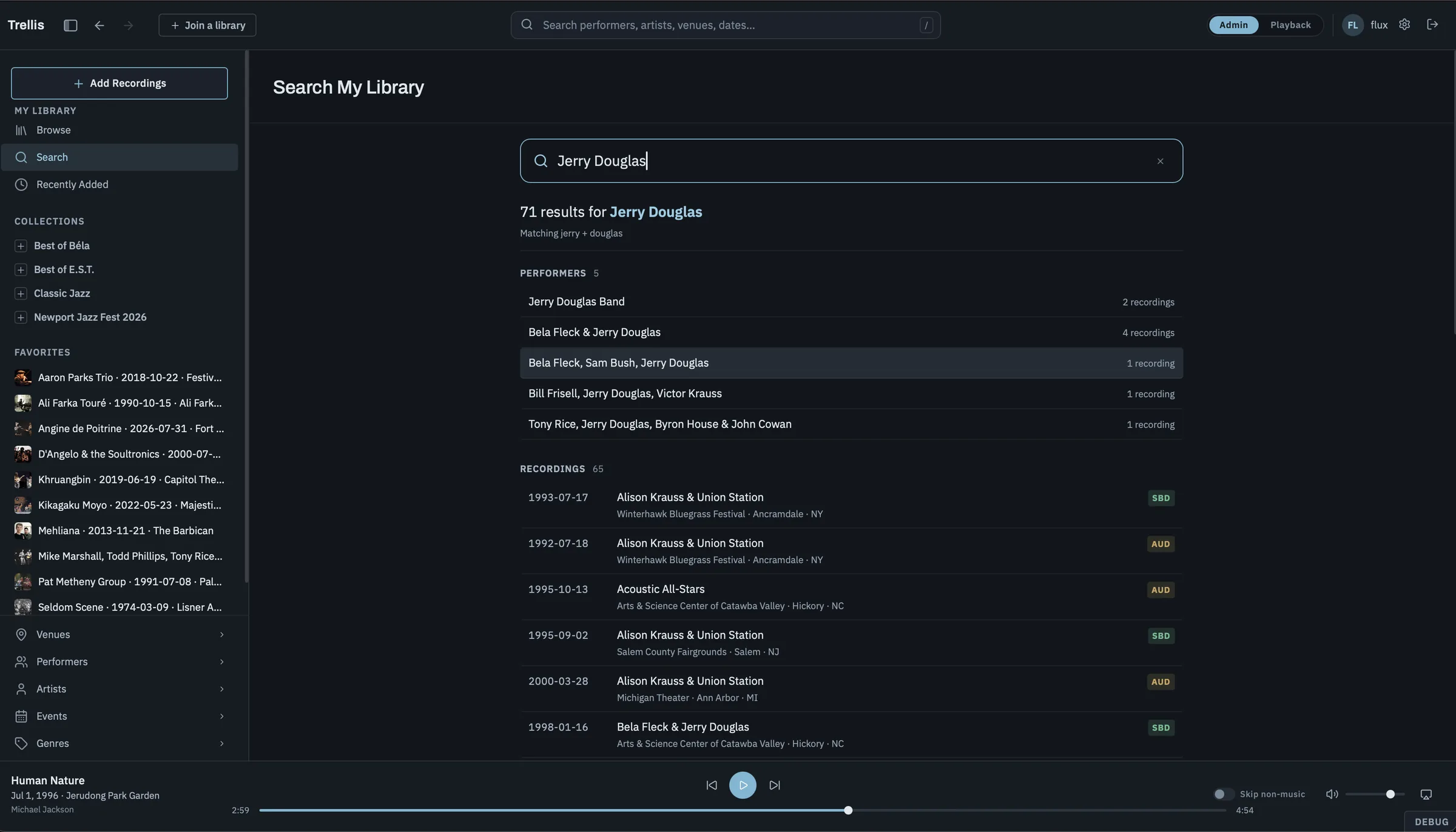
Task: Expand Artists with its chevron
Action: coord(221,689)
